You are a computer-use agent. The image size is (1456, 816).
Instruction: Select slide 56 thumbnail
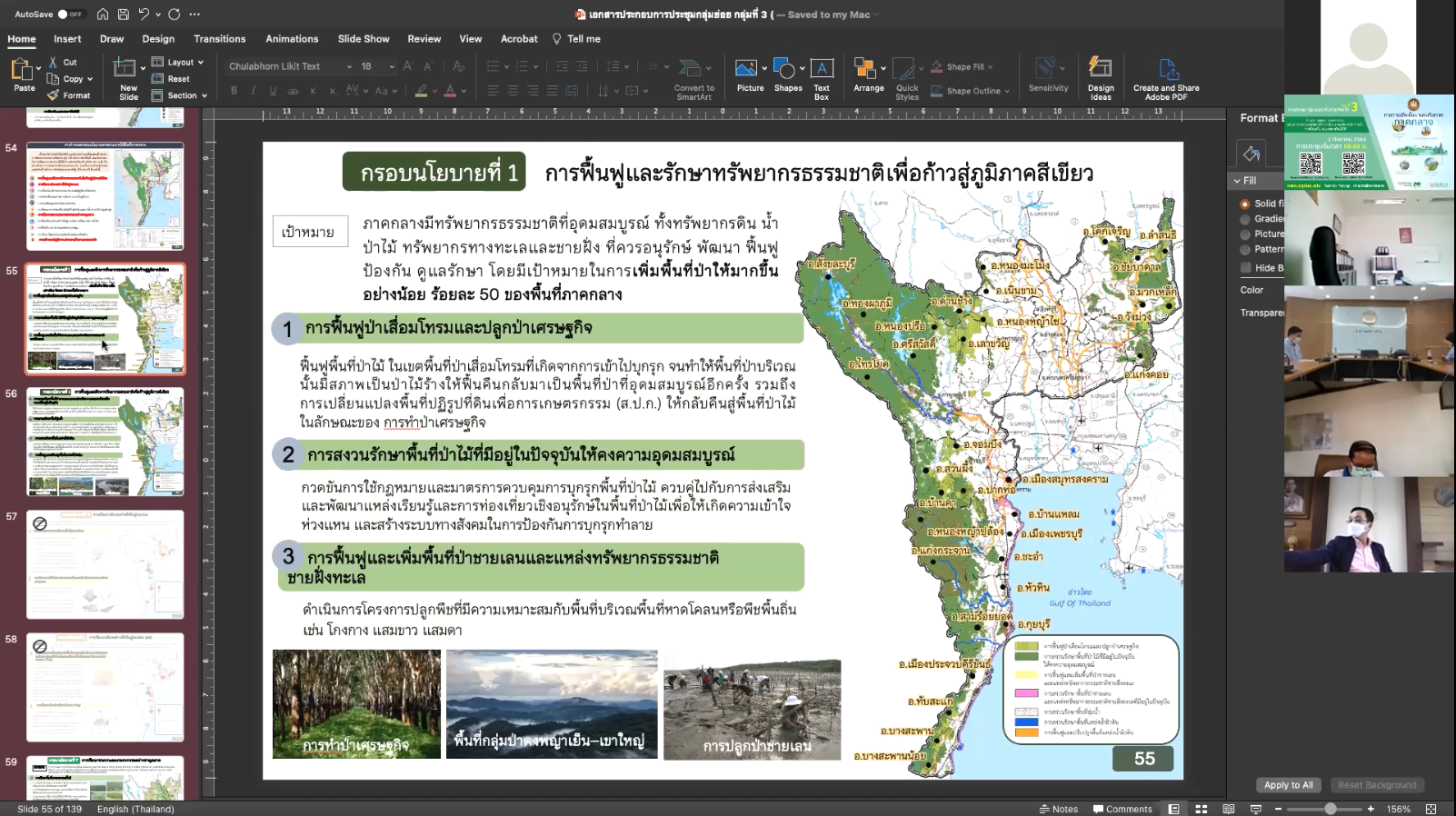[x=105, y=442]
